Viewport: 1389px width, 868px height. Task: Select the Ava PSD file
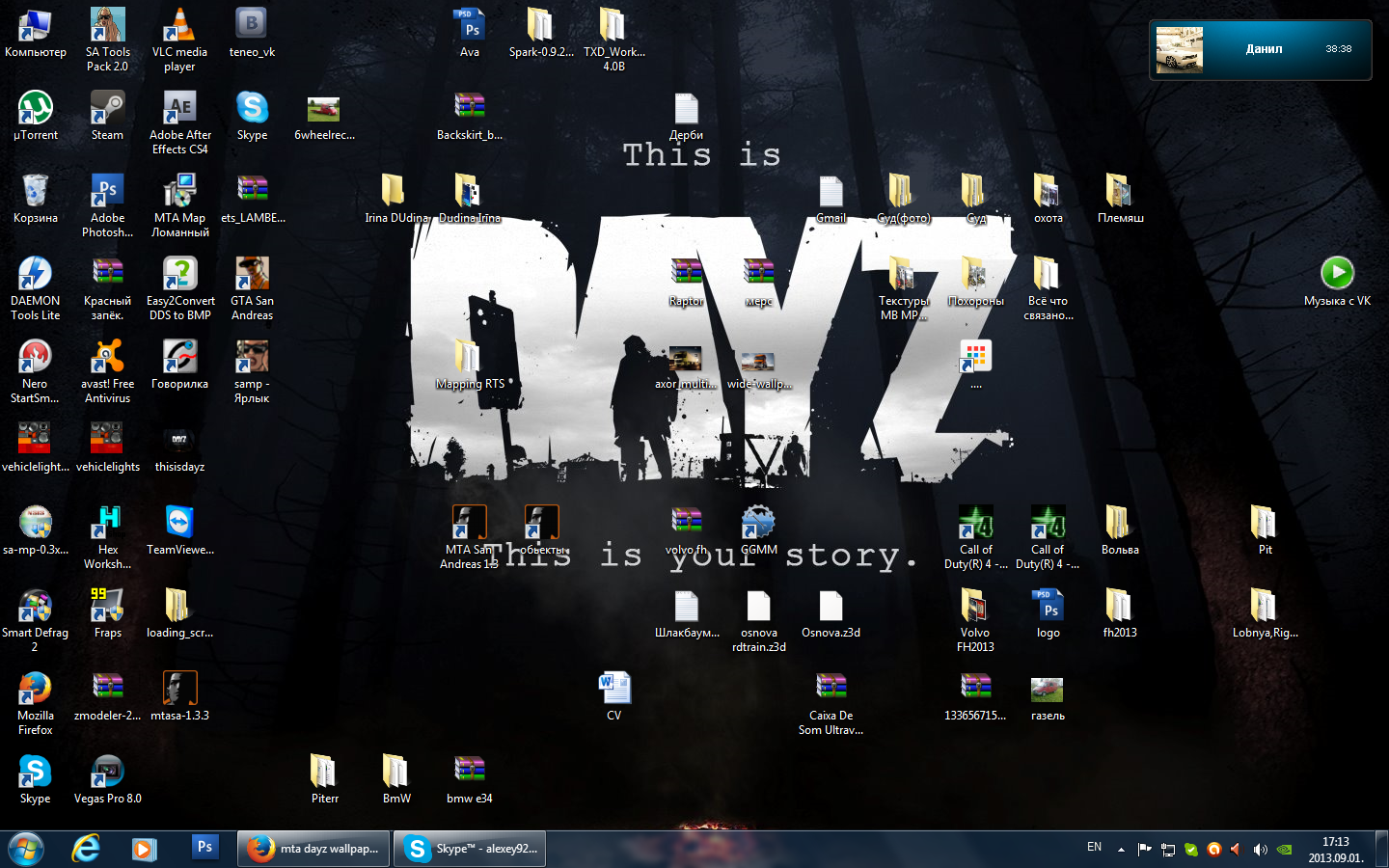pos(470,34)
